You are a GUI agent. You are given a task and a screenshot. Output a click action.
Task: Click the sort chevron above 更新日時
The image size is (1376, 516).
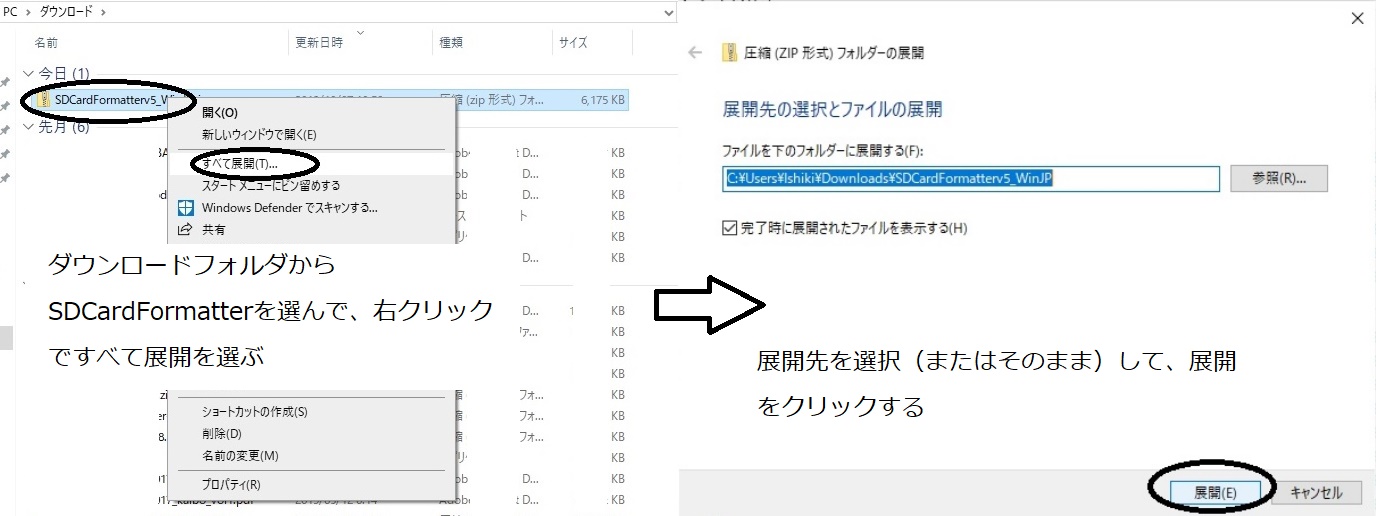pos(359,32)
